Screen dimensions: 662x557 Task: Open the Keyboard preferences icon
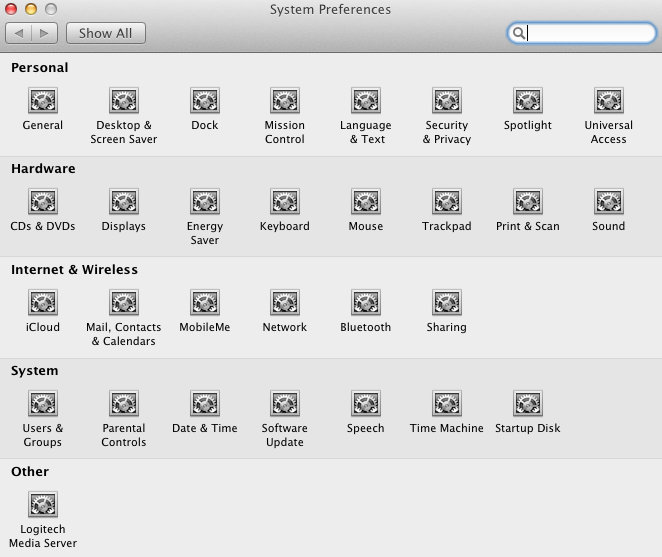click(285, 202)
